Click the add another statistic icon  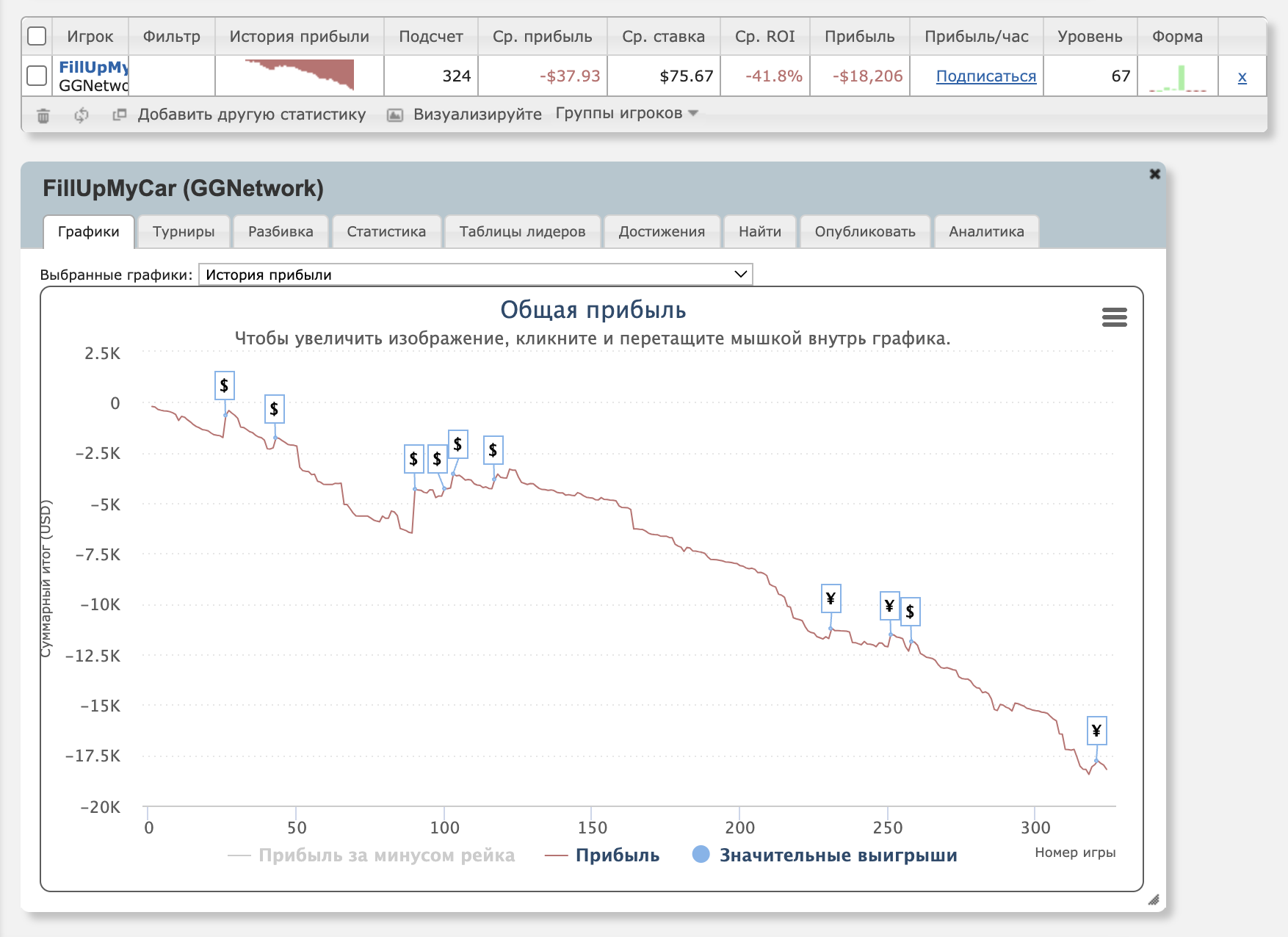pos(119,115)
